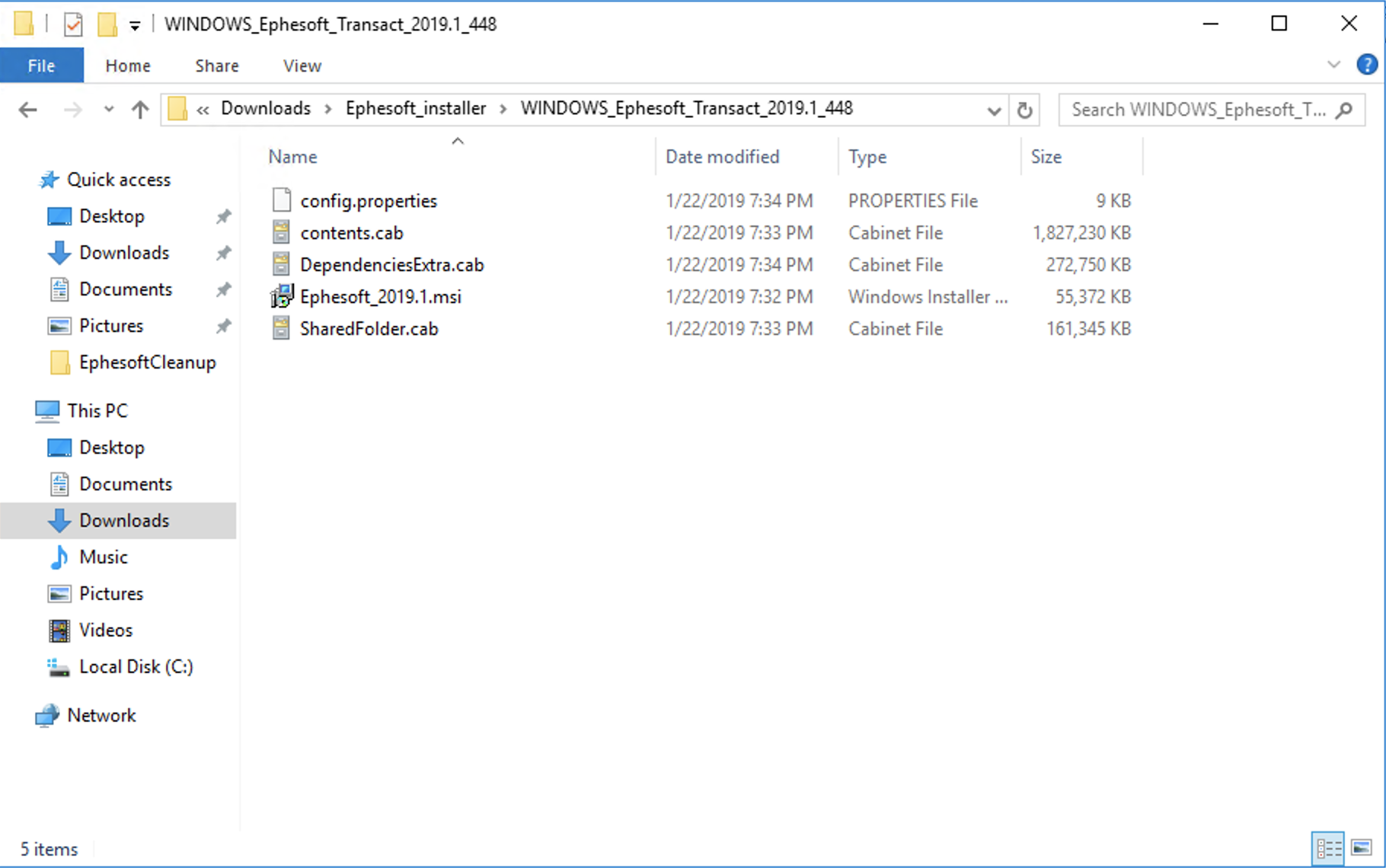Screen dimensions: 1386x868
Task: Click the Properties quick access toolbar icon
Action: click(x=73, y=24)
